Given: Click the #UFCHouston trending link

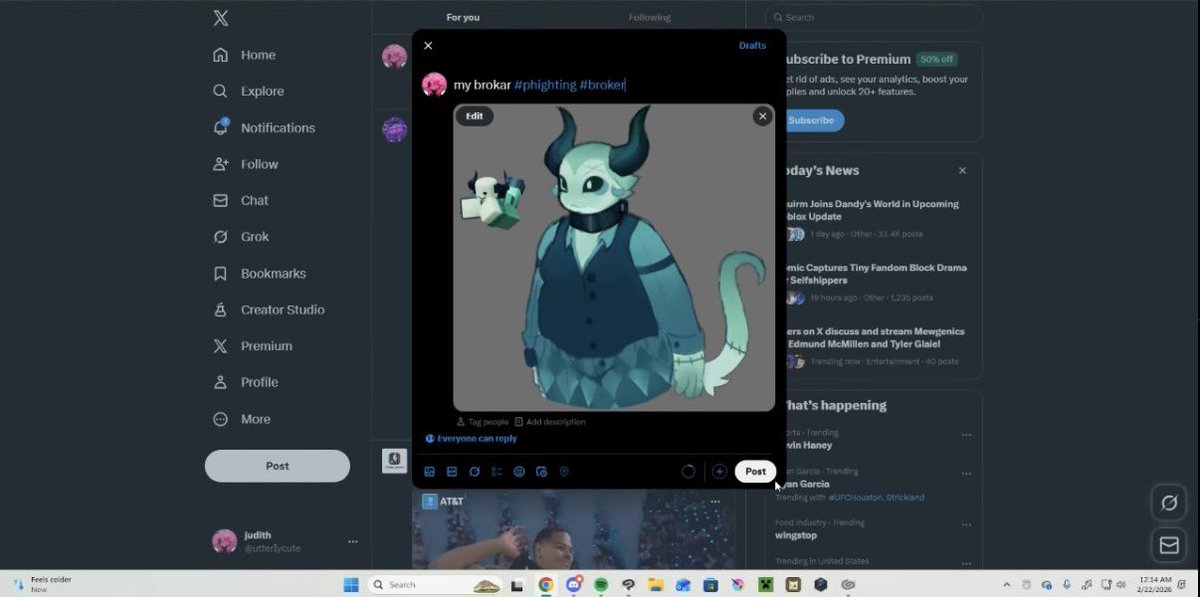Looking at the screenshot, I should point(857,497).
